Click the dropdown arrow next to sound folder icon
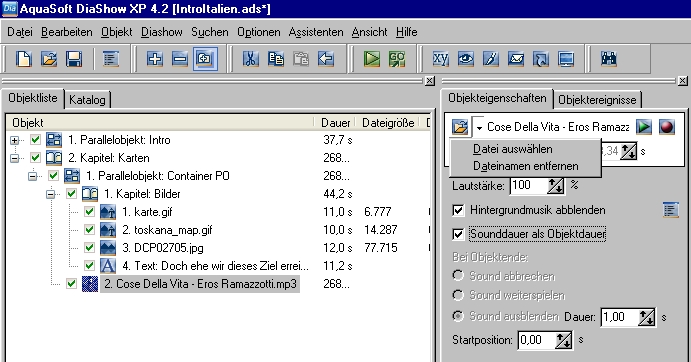 pos(479,128)
